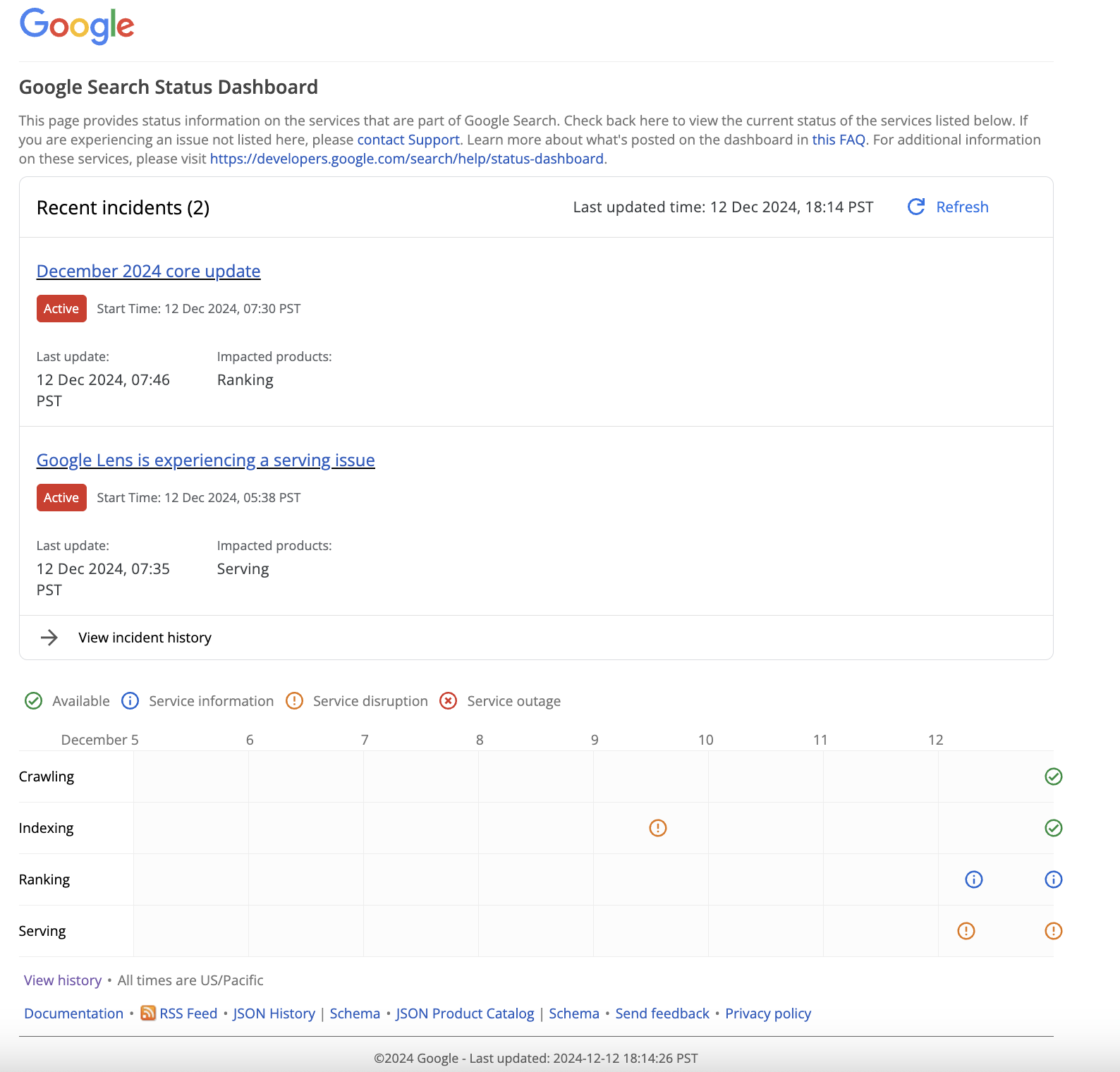Click the orange Service disruption legend icon
The image size is (1120, 1072).
[x=295, y=701]
